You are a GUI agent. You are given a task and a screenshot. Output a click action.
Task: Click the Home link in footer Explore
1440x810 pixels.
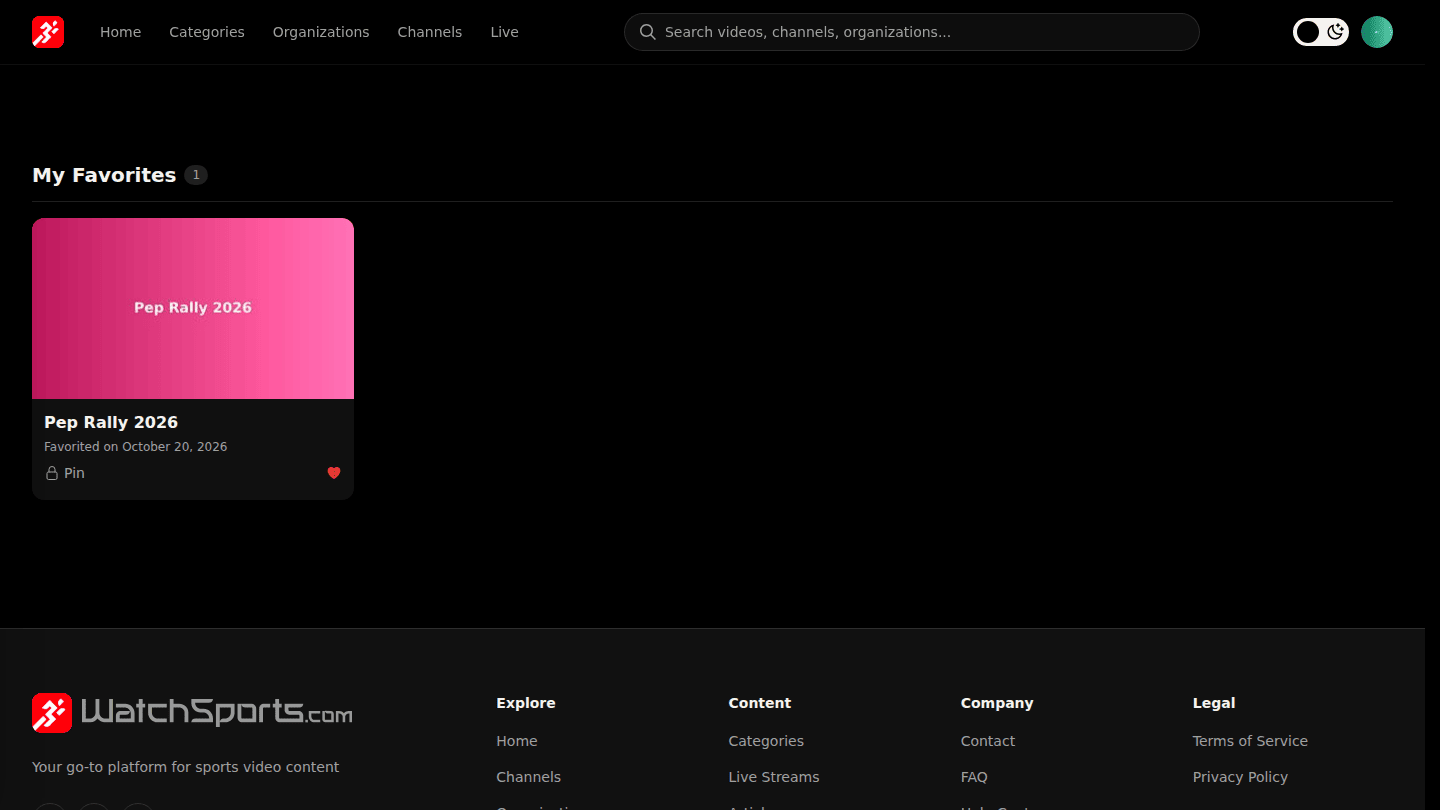(517, 741)
